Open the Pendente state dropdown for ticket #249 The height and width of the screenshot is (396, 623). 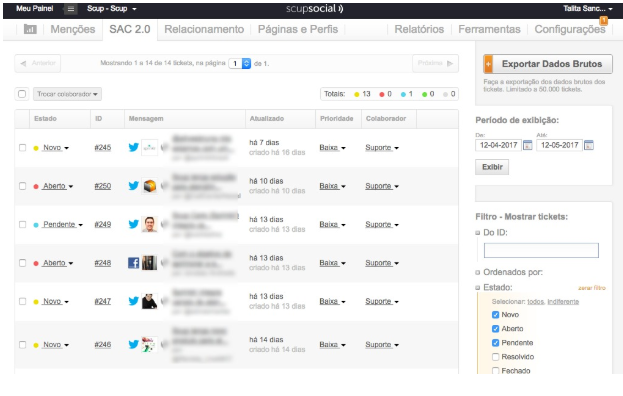[x=63, y=224]
